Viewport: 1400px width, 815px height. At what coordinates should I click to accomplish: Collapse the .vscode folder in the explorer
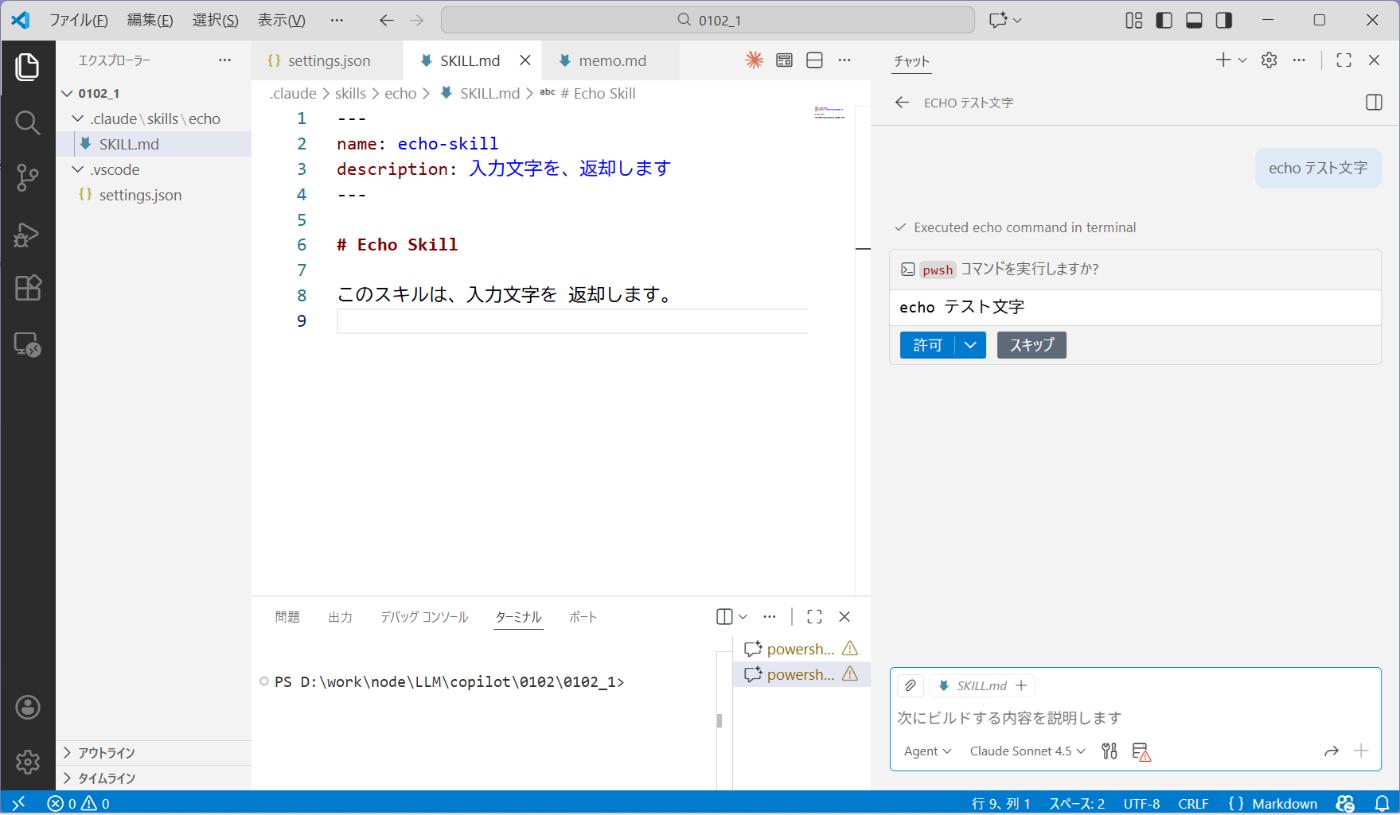click(x=77, y=169)
